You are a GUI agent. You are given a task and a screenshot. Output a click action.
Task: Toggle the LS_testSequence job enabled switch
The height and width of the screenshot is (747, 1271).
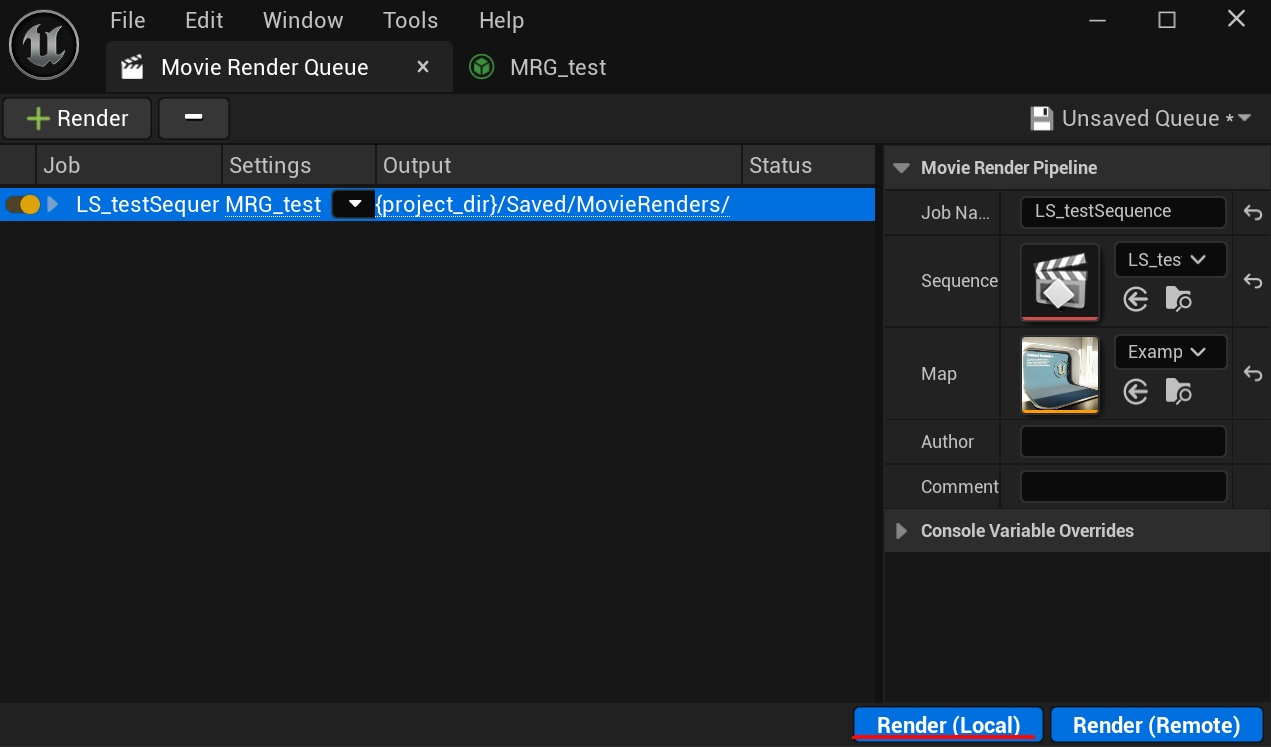(x=23, y=205)
